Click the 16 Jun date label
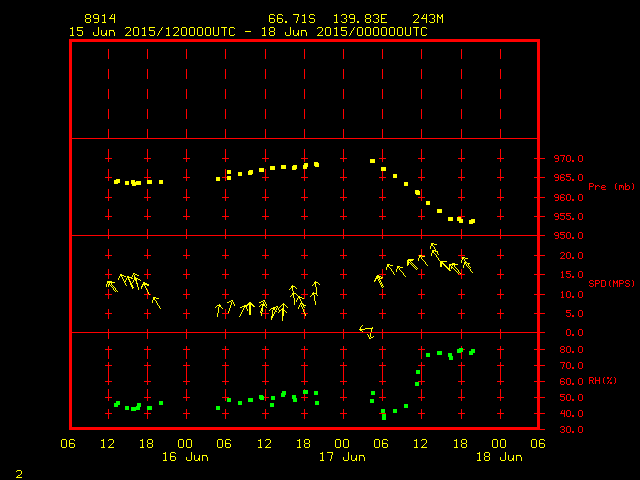 pyautogui.click(x=185, y=457)
